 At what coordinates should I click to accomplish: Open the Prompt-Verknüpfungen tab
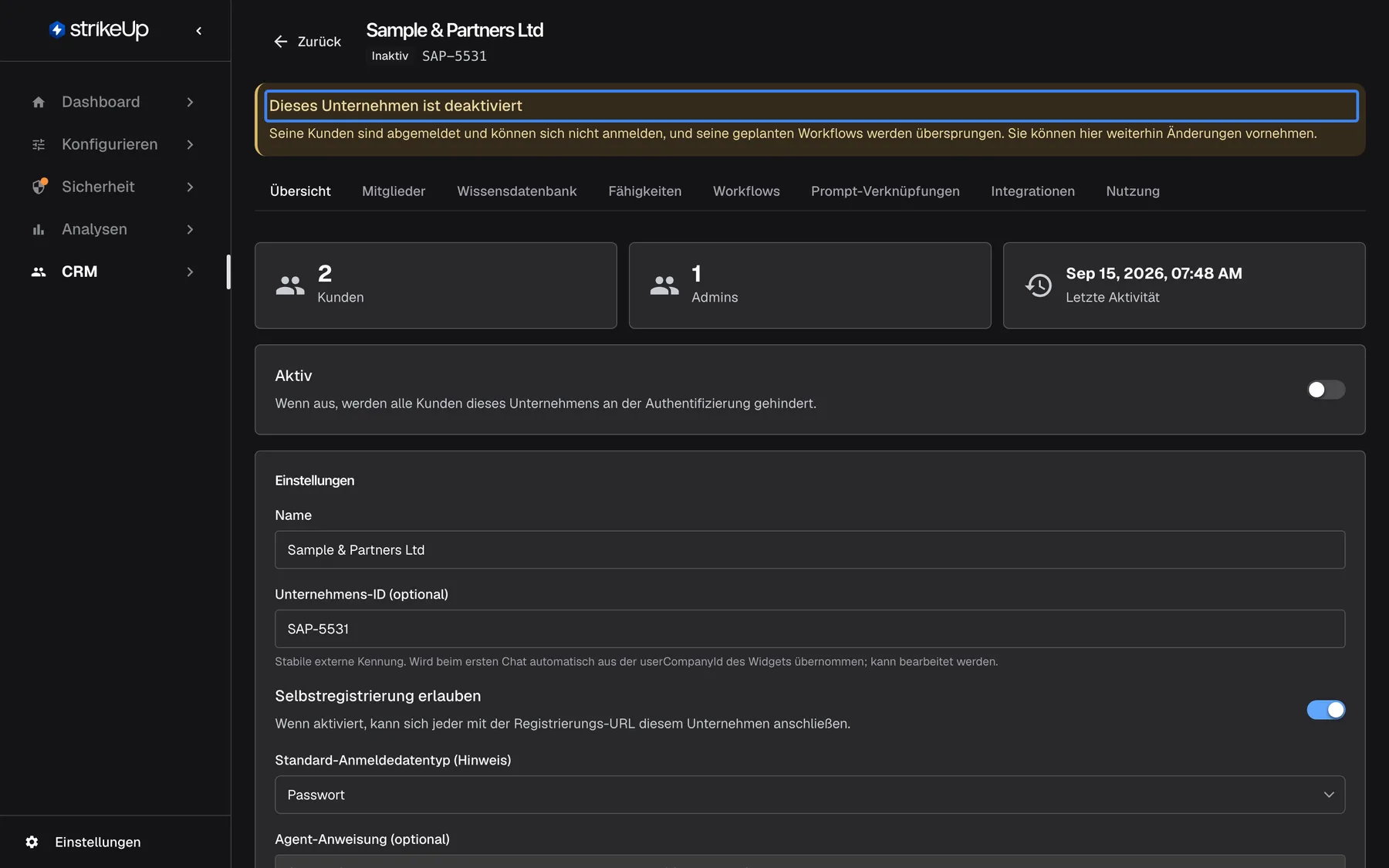tap(885, 191)
